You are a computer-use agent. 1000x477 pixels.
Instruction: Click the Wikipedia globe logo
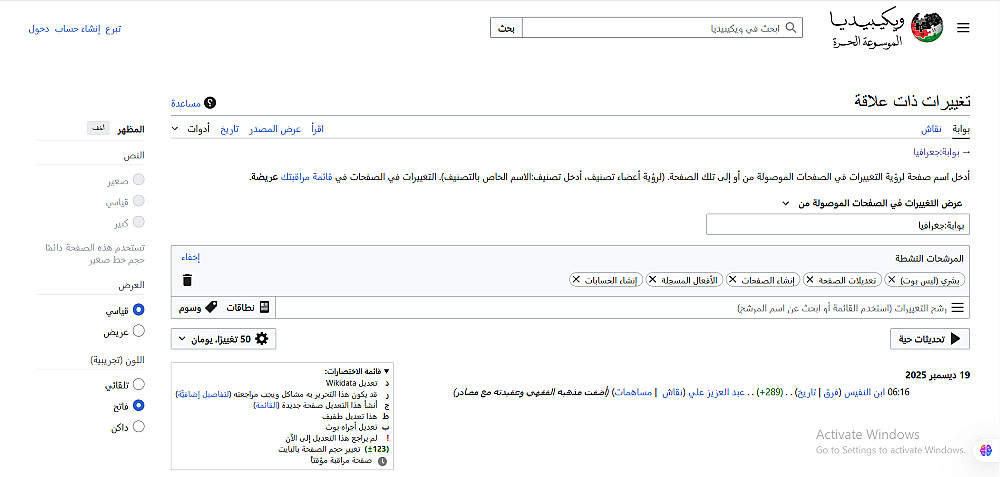tap(926, 29)
